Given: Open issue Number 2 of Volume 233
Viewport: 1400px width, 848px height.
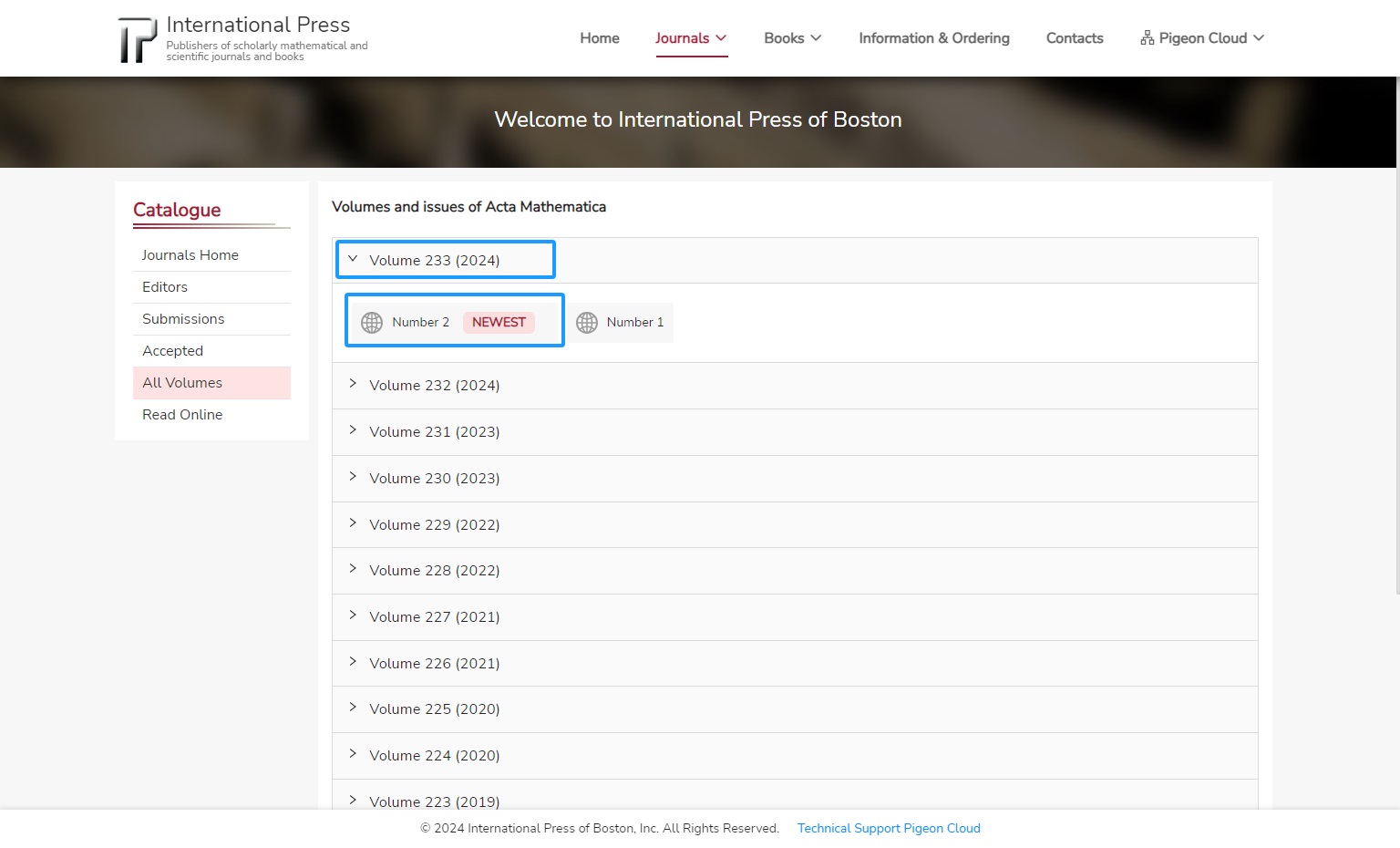Looking at the screenshot, I should point(455,322).
